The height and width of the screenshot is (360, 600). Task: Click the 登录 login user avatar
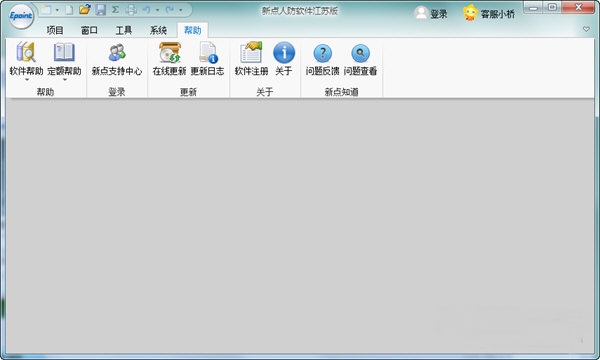[431, 14]
